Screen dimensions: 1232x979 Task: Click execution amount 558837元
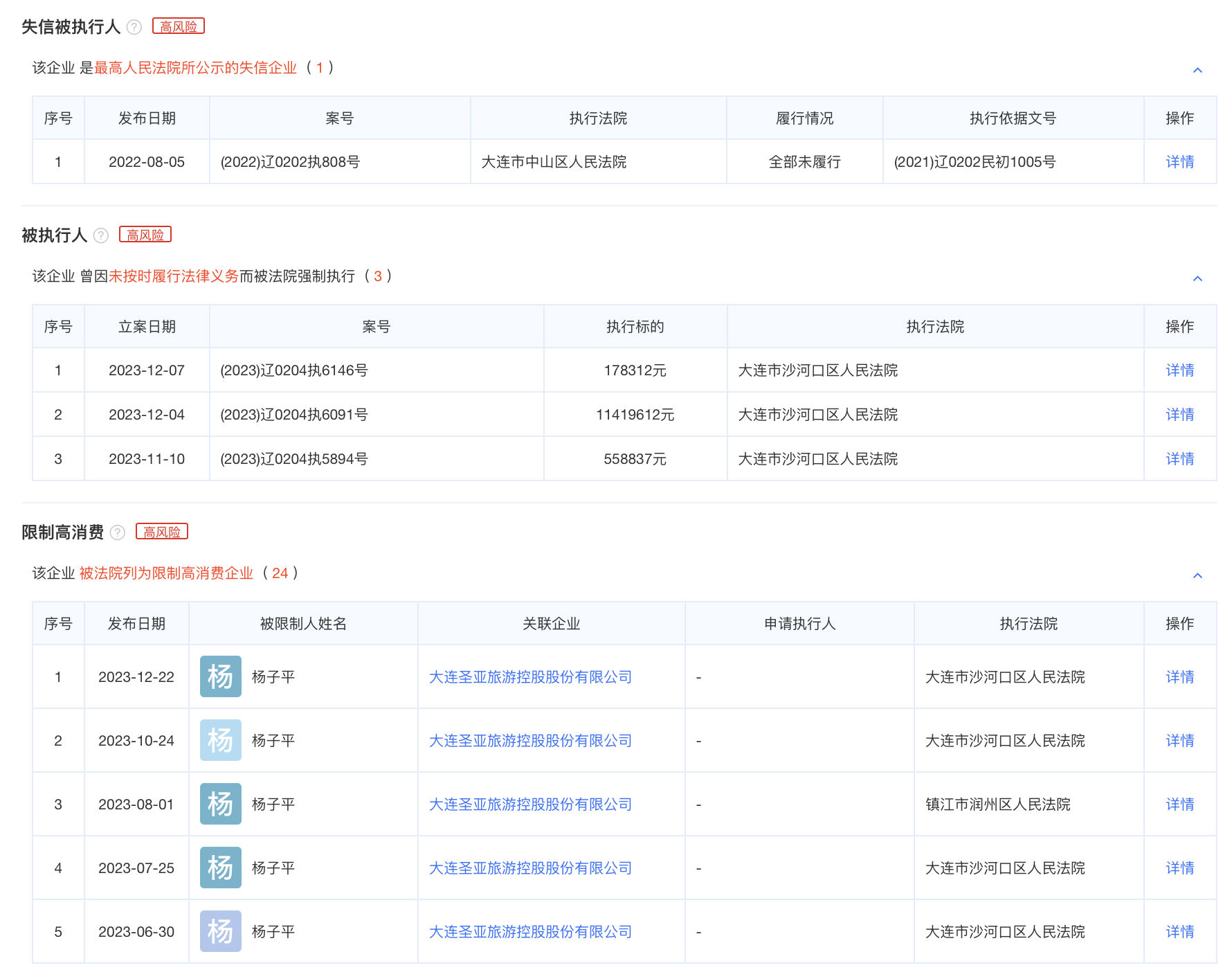[635, 459]
